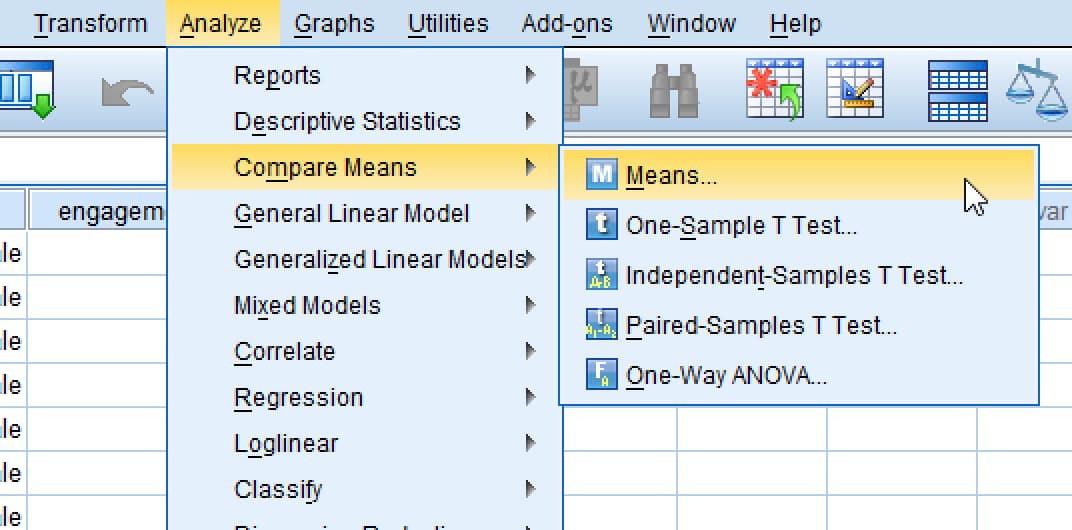Click the Insert Variable toolbar icon
The image size is (1072, 530).
tap(855, 88)
